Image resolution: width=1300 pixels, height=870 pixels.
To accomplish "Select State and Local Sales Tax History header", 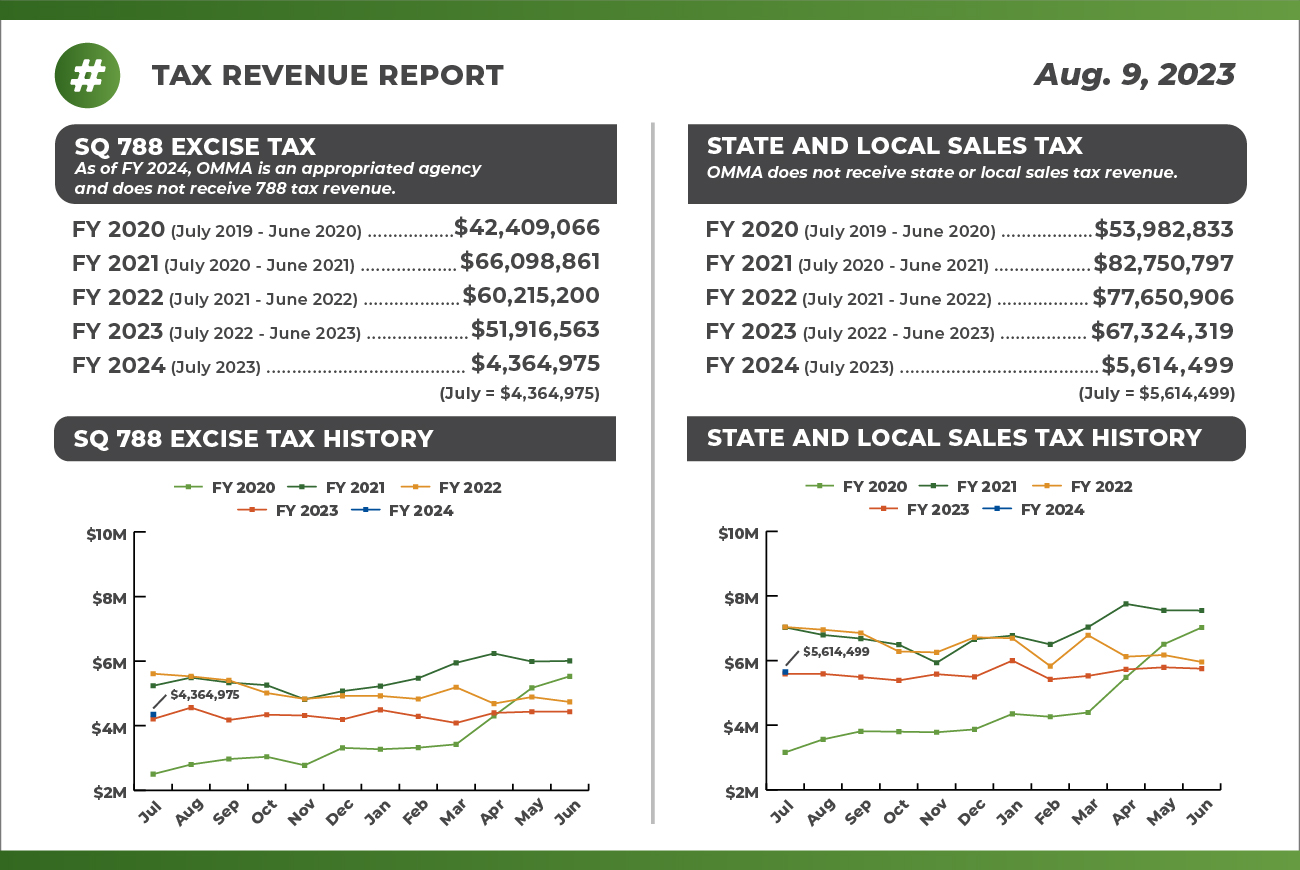I will [954, 438].
